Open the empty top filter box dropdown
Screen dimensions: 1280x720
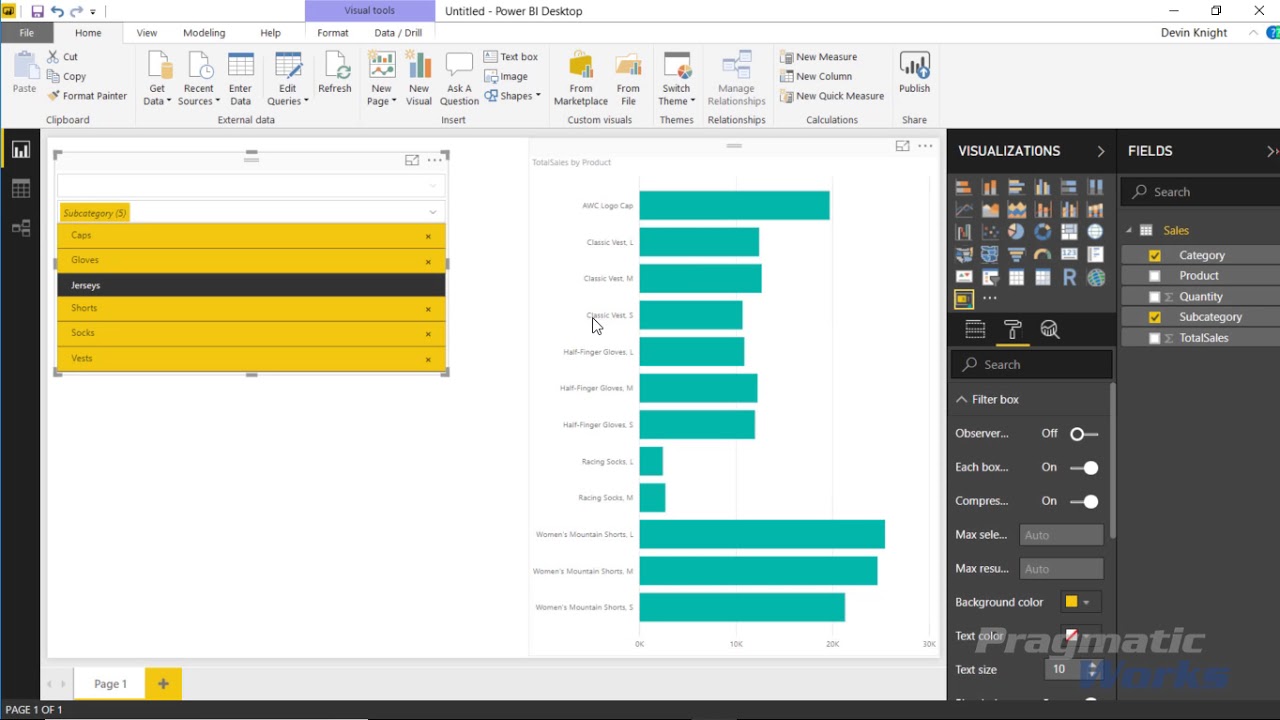[x=433, y=185]
